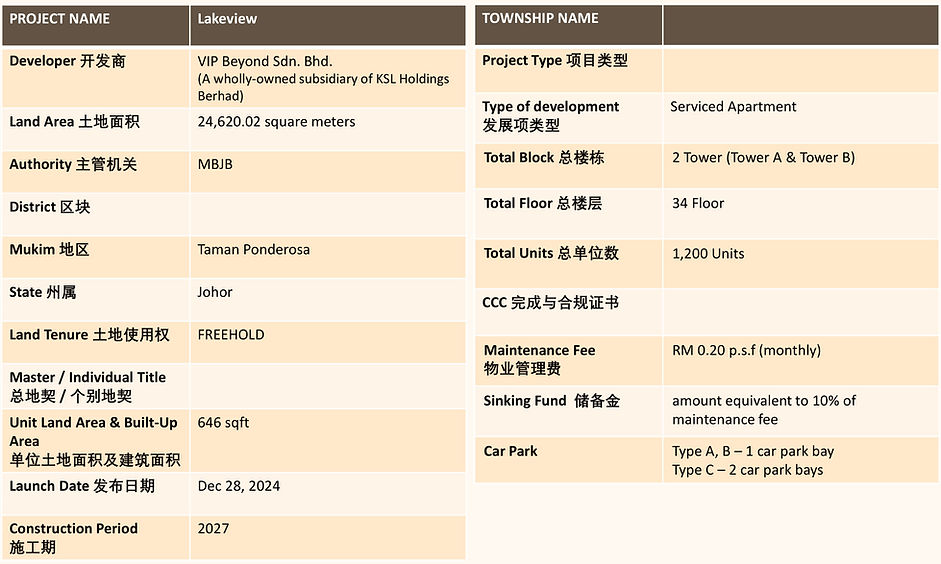Select the 'Developer 开发商' label
Image resolution: width=941 pixels, height=564 pixels.
click(x=67, y=61)
